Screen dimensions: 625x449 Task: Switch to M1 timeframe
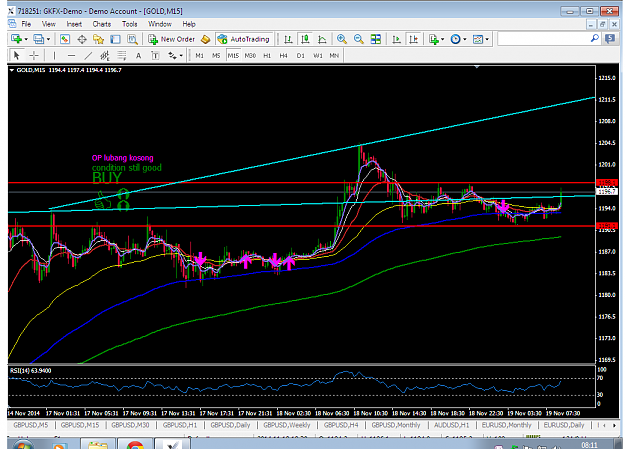(x=199, y=55)
